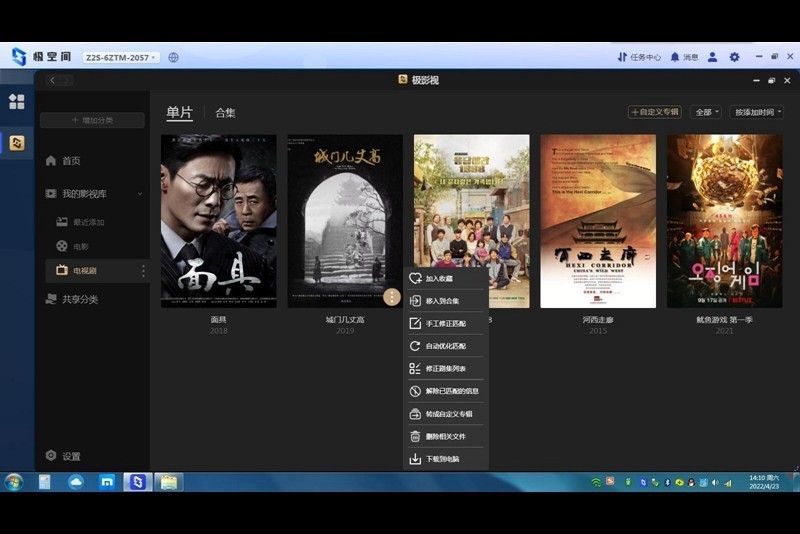
Task: Open 消息 notifications bell
Action: pyautogui.click(x=684, y=57)
